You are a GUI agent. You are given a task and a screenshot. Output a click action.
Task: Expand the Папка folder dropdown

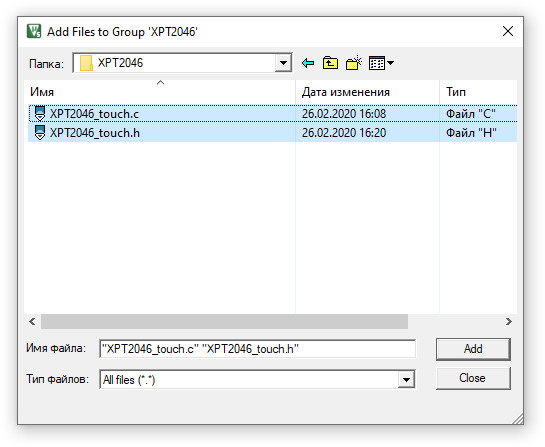283,63
